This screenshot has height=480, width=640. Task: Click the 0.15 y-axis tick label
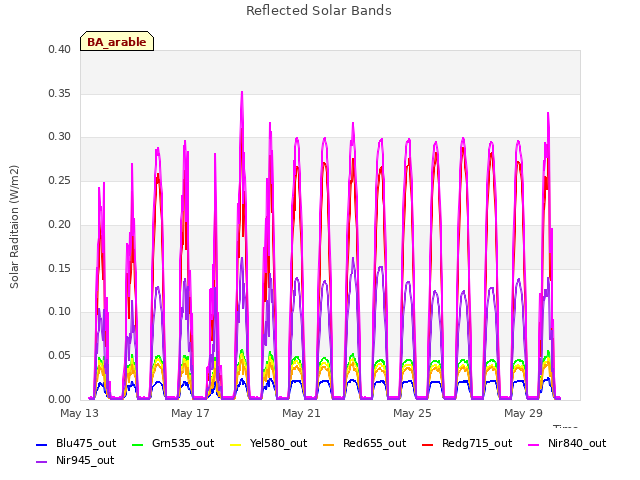coord(60,268)
